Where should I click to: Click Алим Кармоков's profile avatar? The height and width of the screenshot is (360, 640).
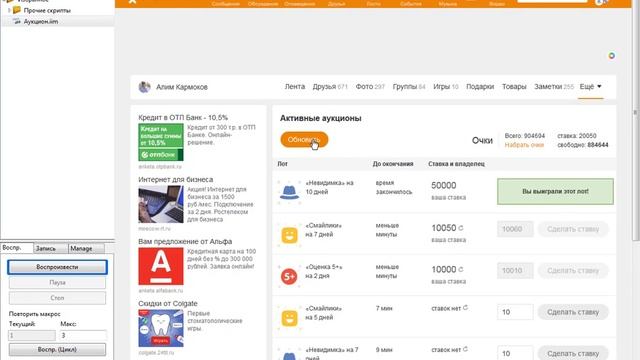coord(144,87)
